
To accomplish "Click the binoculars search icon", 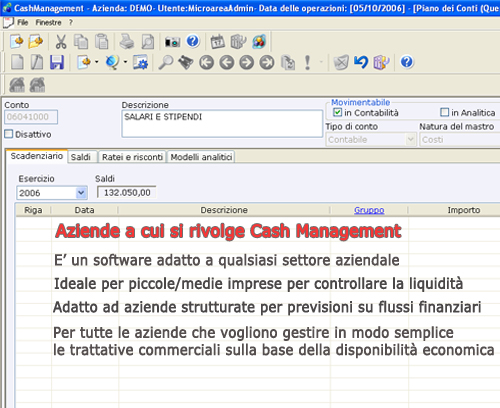I will [186, 62].
